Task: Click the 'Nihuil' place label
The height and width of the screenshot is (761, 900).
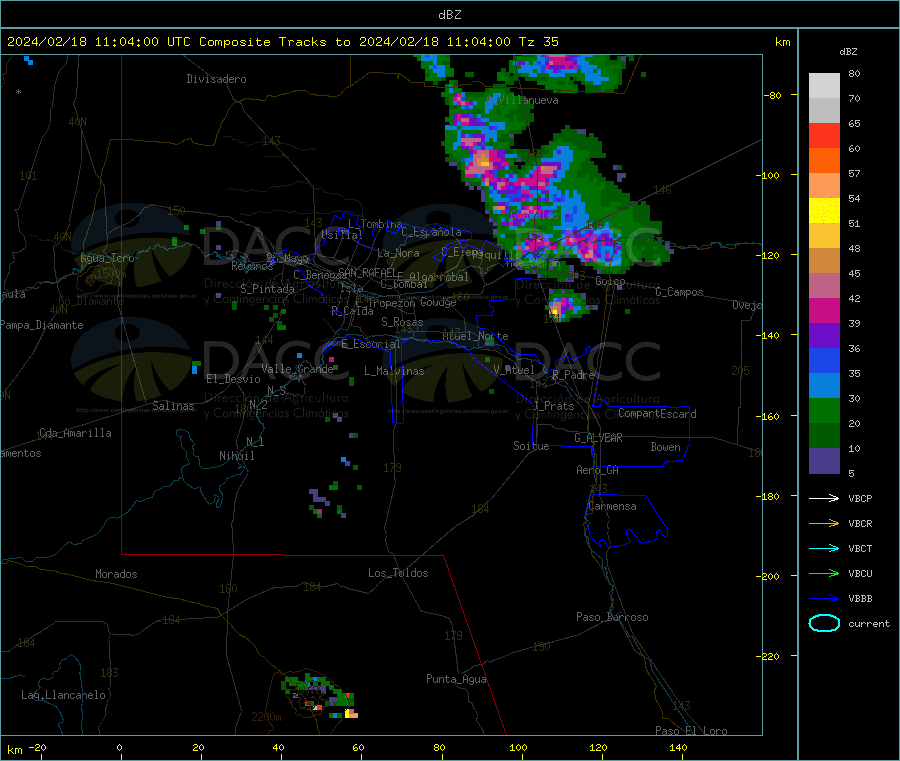Action: coord(236,456)
